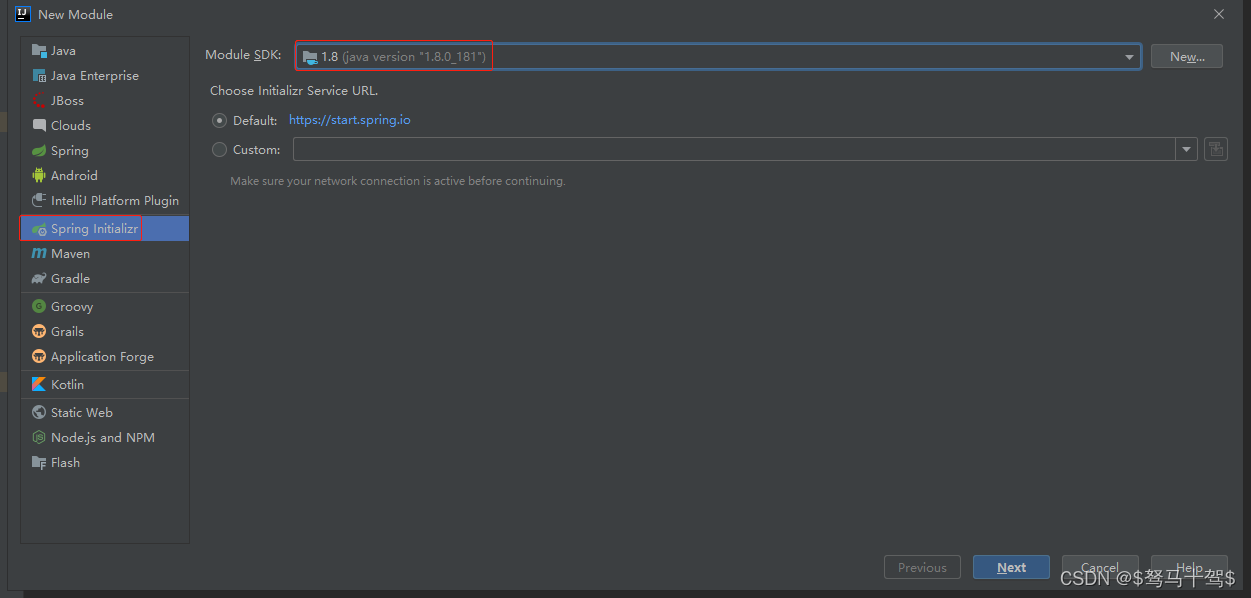Choose Node.js and NPM entry
1251x598 pixels.
coord(105,437)
